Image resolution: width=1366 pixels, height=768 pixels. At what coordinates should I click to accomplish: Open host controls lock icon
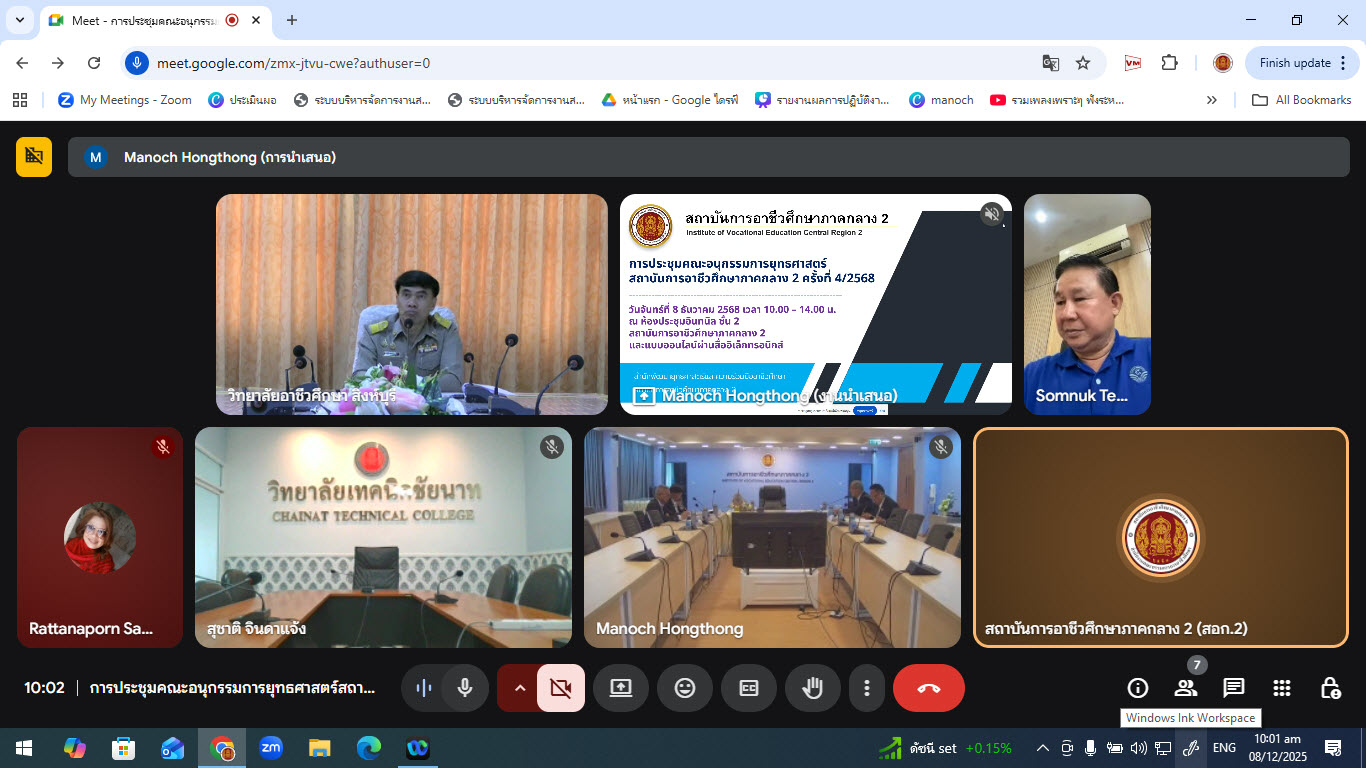[x=1330, y=688]
